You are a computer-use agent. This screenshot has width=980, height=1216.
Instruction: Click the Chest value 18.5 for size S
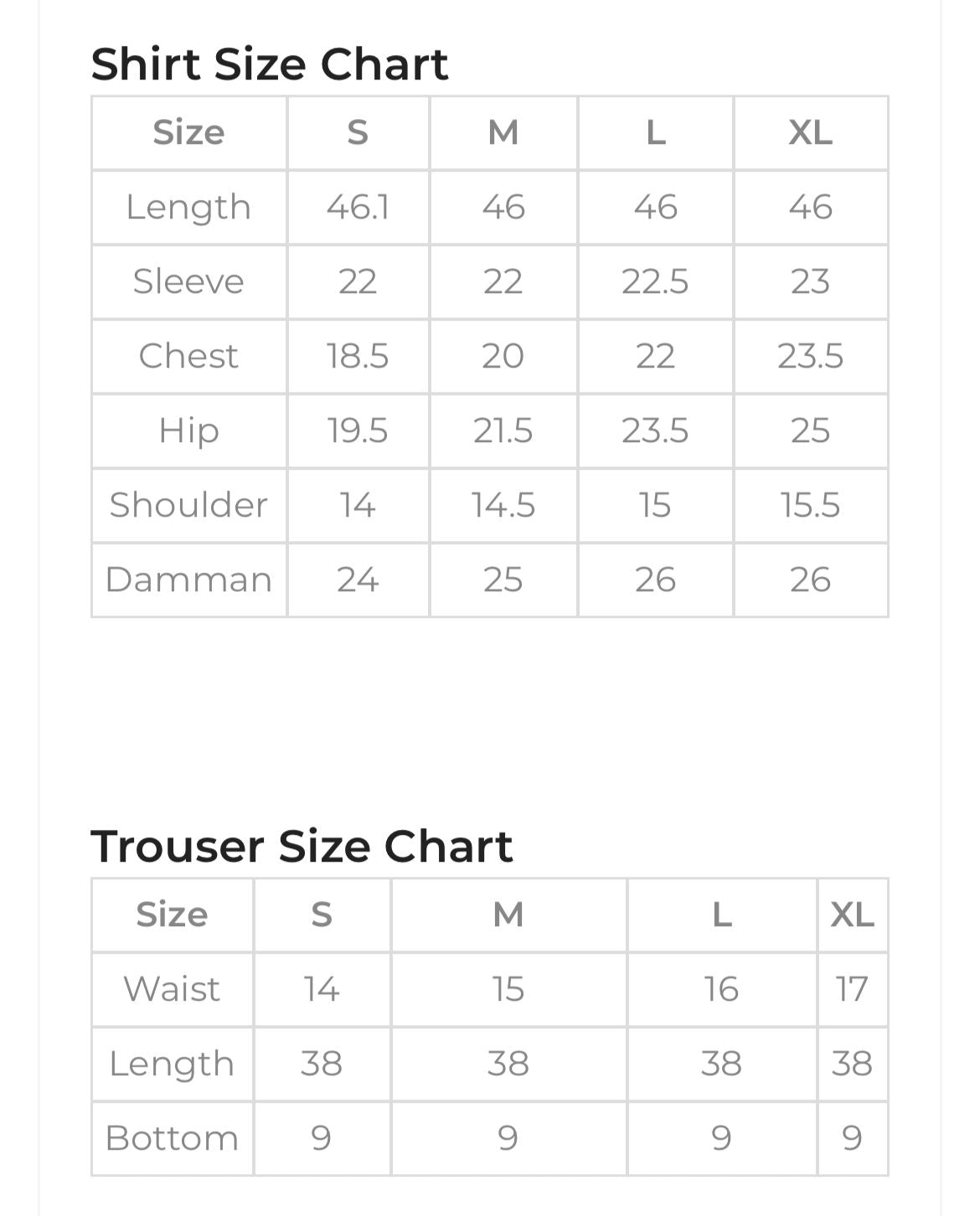point(358,356)
